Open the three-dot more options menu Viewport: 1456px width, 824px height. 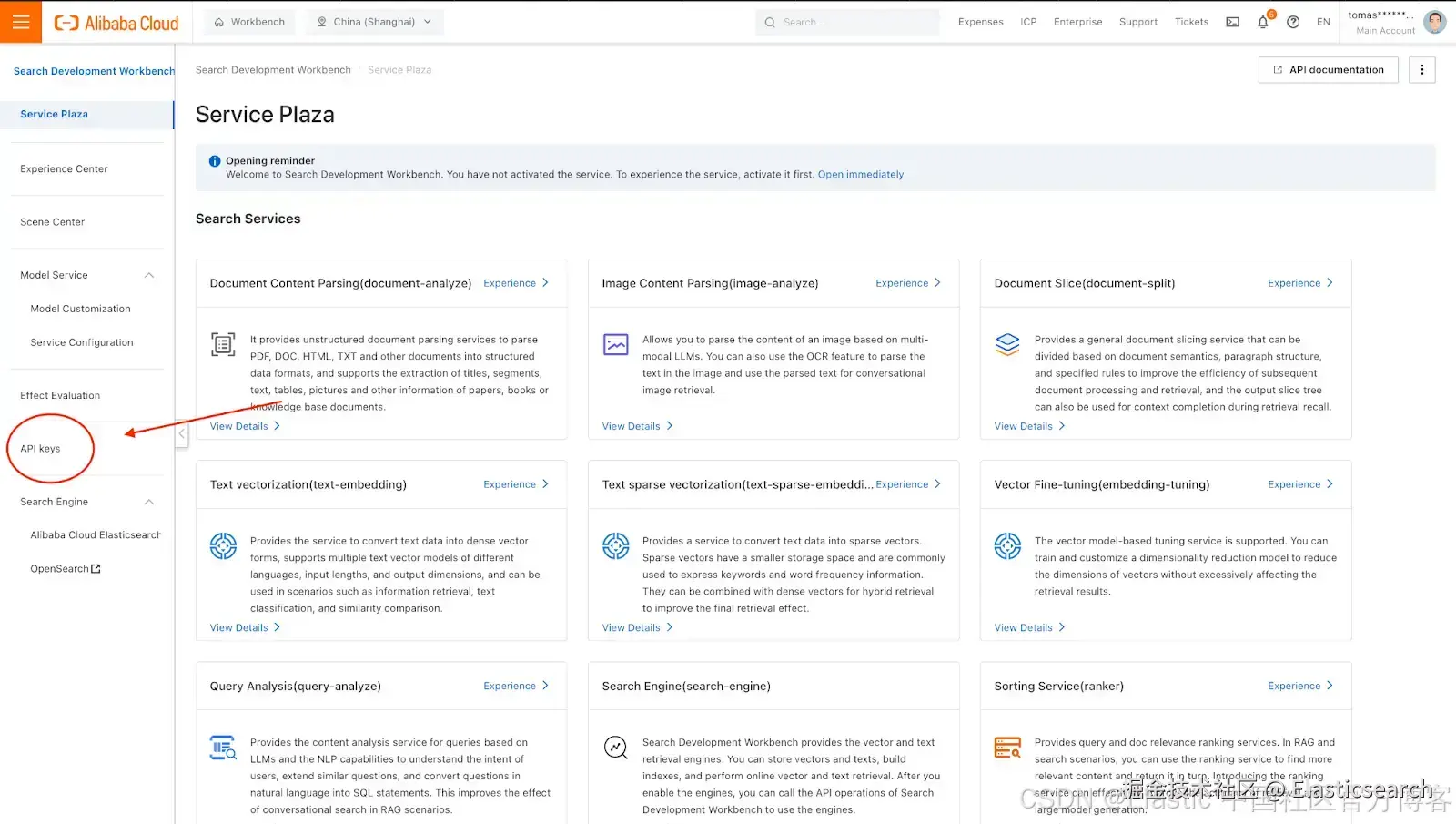[x=1421, y=70]
